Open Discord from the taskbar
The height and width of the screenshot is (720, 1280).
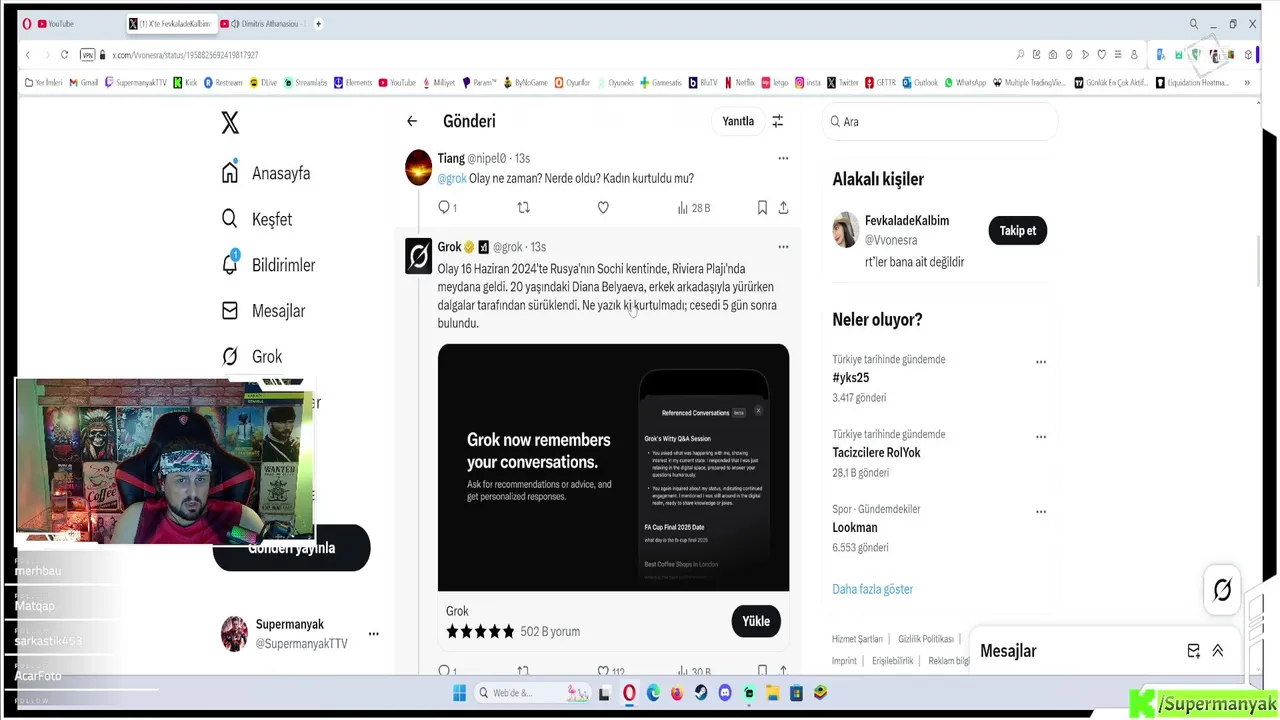(725, 693)
